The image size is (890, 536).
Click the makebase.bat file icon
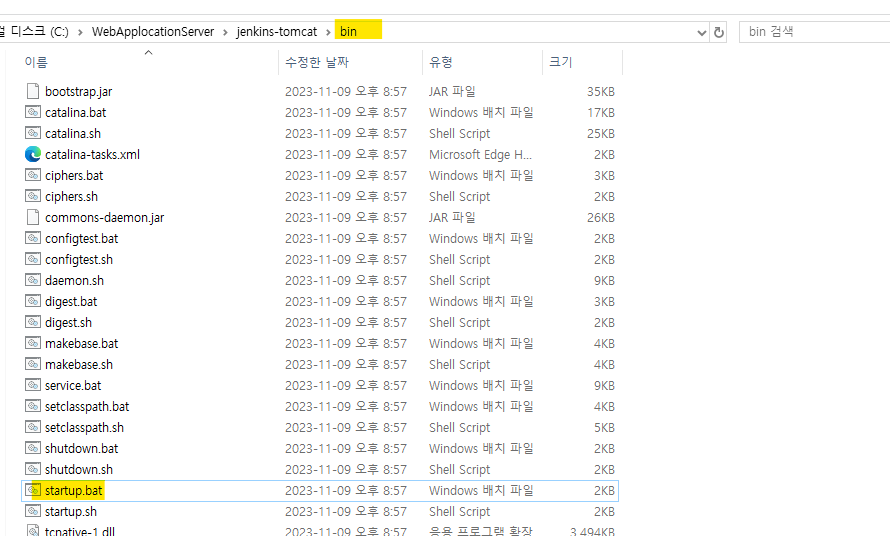coord(33,343)
